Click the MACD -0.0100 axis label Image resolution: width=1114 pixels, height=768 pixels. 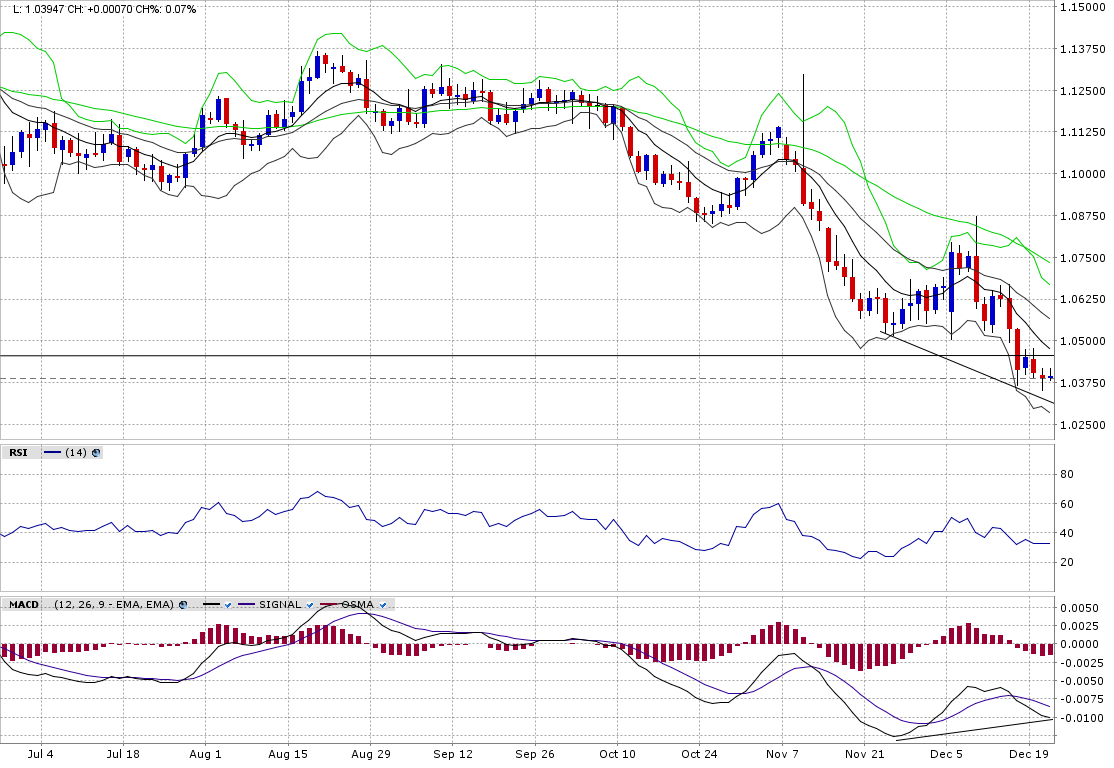1081,718
